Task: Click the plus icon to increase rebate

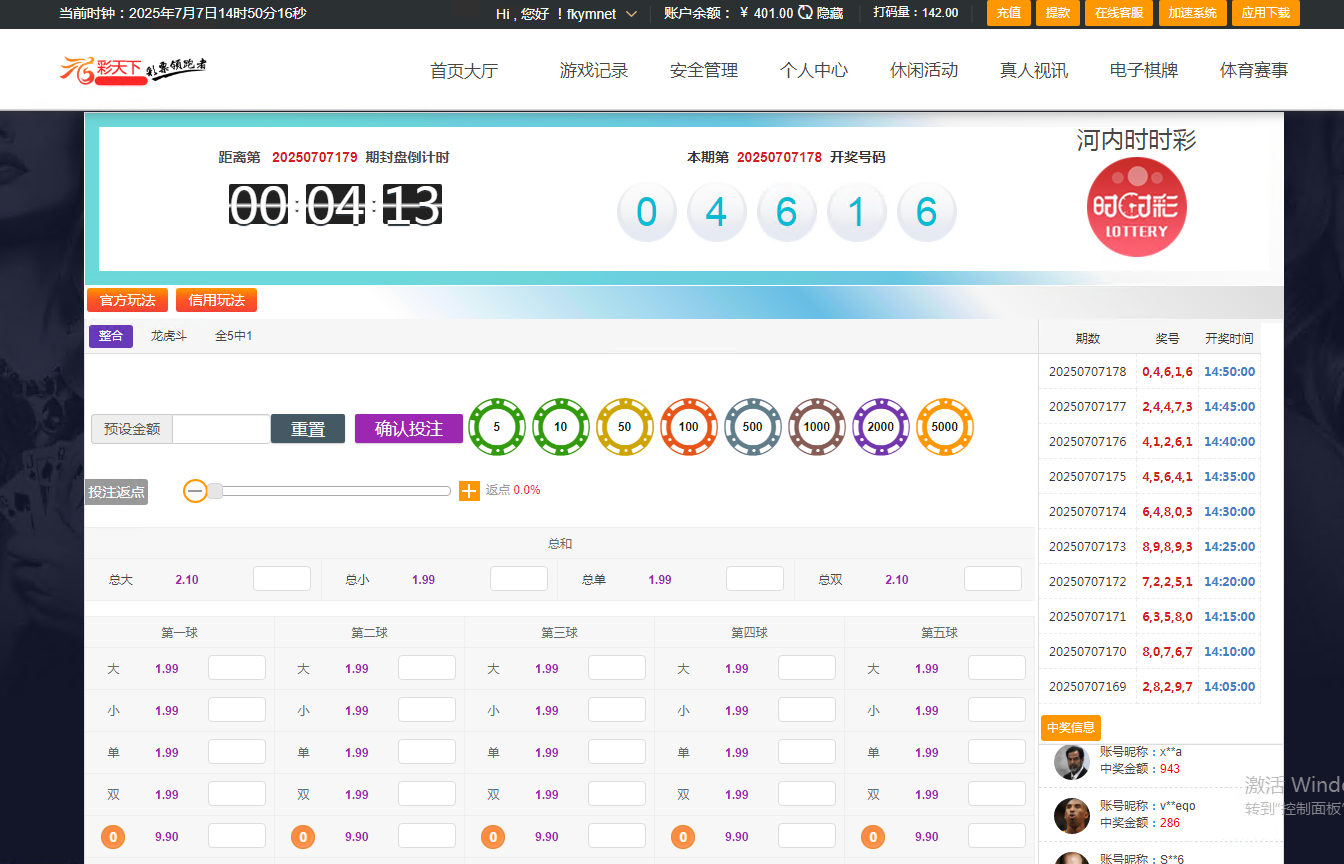Action: pyautogui.click(x=469, y=490)
